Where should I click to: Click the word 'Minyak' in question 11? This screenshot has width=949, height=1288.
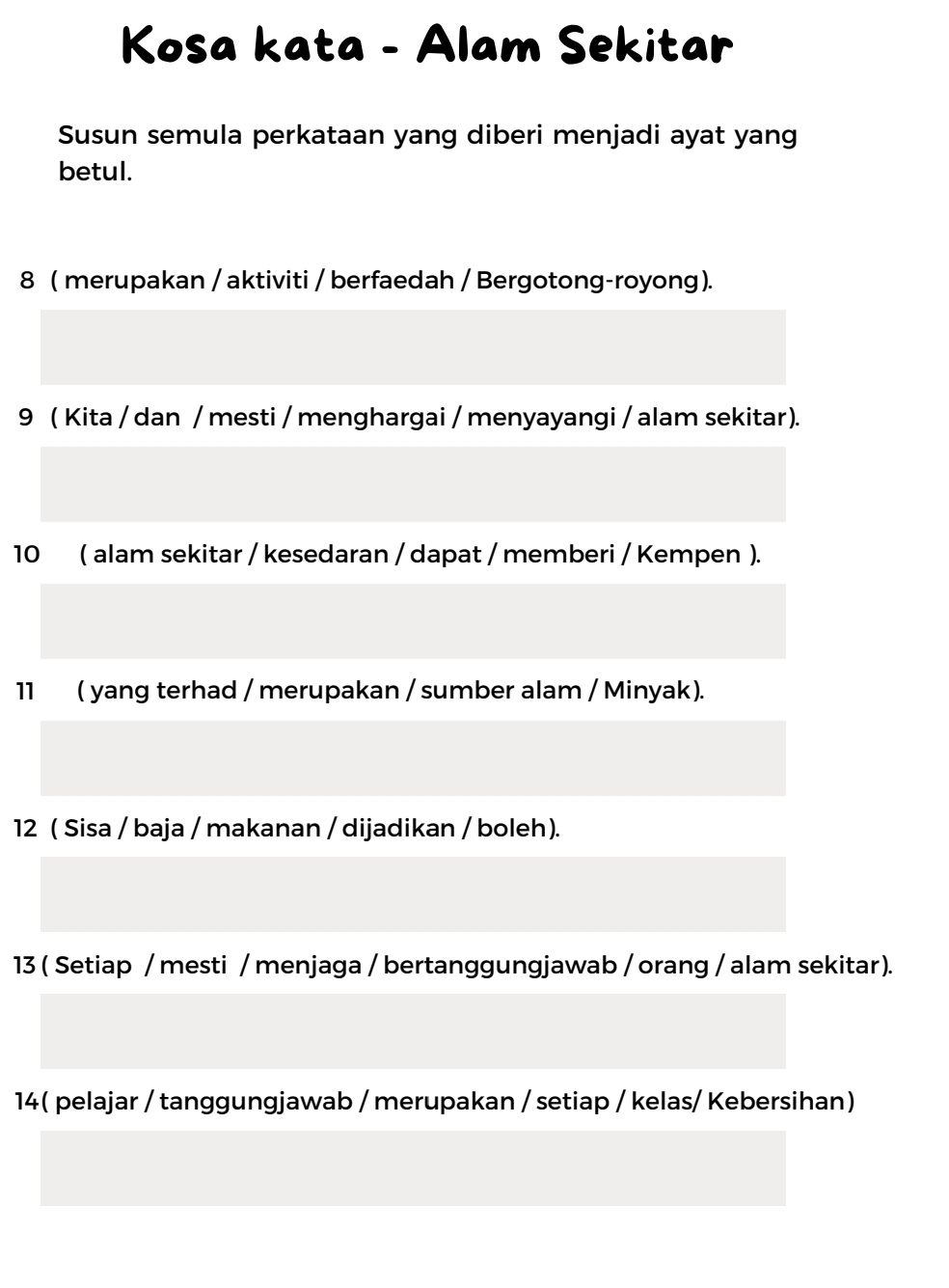point(647,691)
